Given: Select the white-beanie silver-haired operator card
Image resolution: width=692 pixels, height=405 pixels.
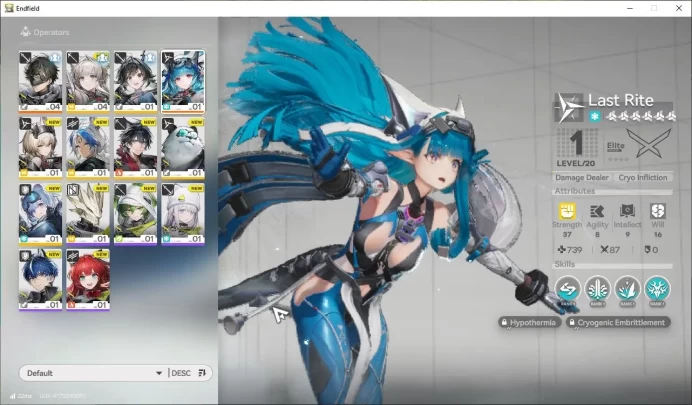Looking at the screenshot, I should tap(183, 214).
